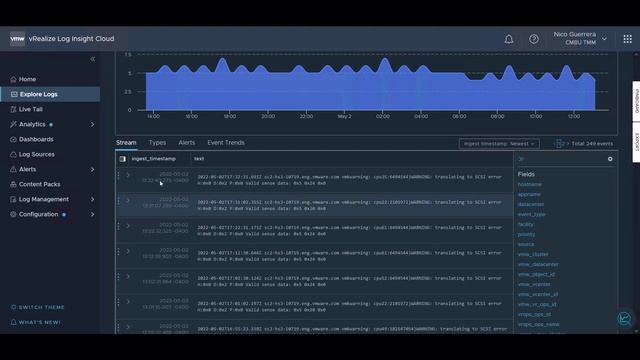Select the hostname field
640x360 pixels.
click(x=530, y=184)
